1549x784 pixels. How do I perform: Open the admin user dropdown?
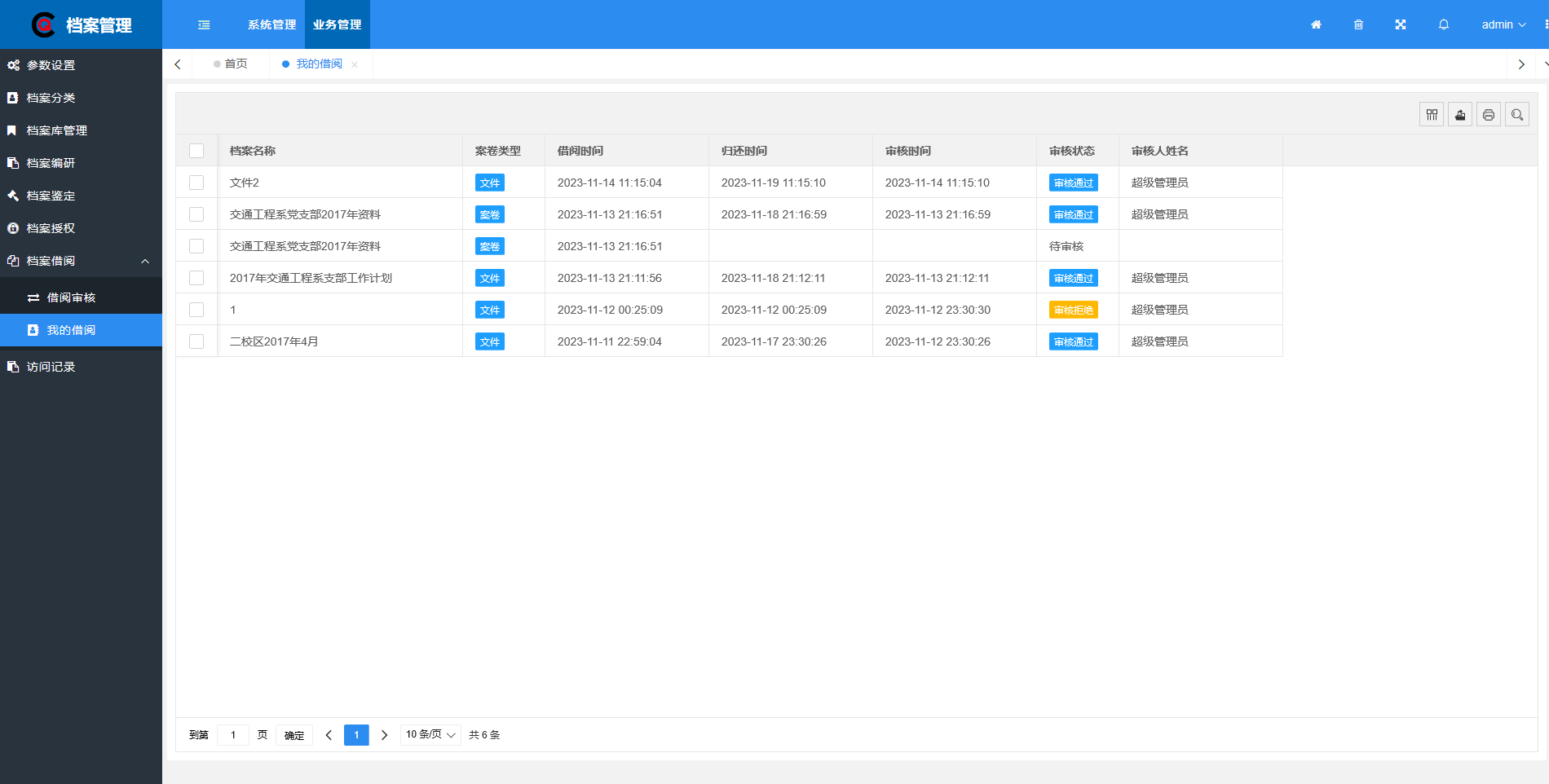pos(1503,24)
